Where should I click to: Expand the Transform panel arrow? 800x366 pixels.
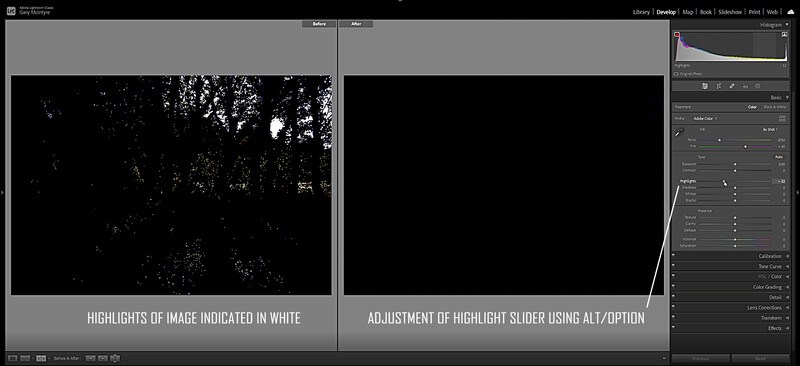click(787, 318)
